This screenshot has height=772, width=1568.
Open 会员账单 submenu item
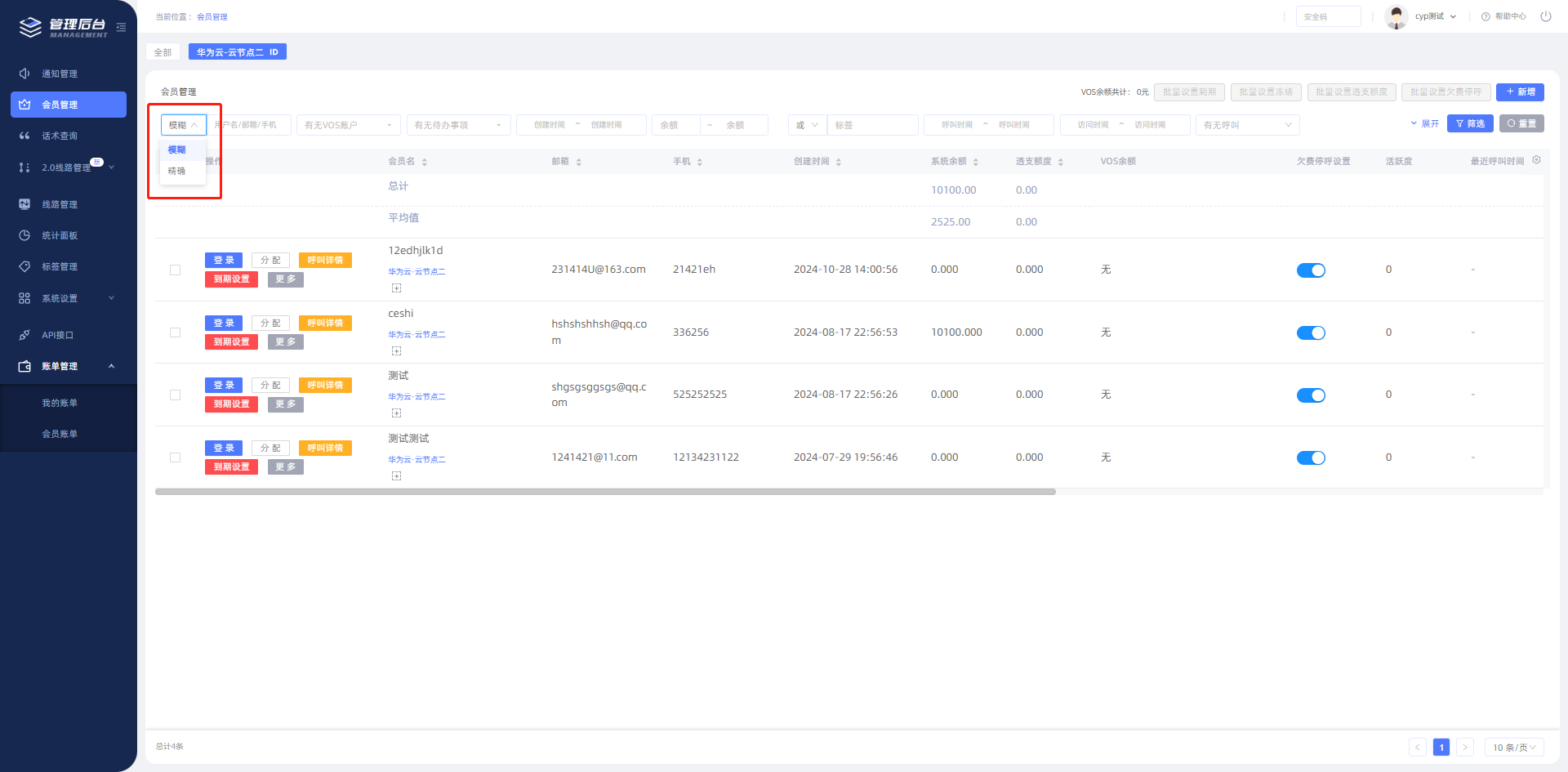[60, 434]
